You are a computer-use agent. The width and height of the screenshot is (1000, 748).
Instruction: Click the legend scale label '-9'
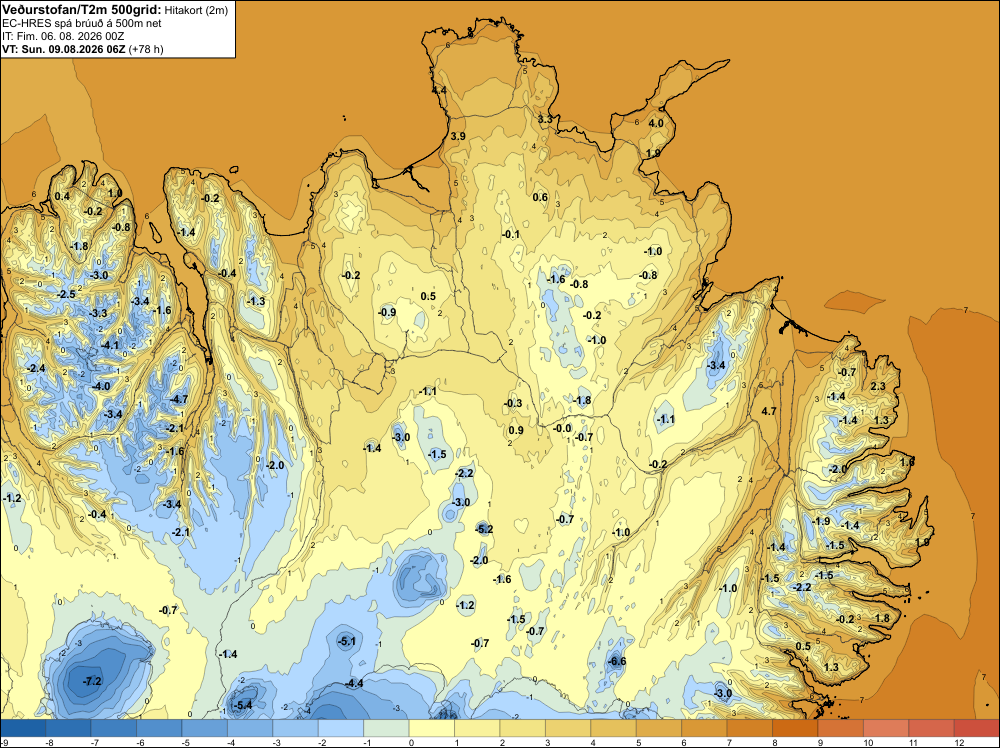4,742
